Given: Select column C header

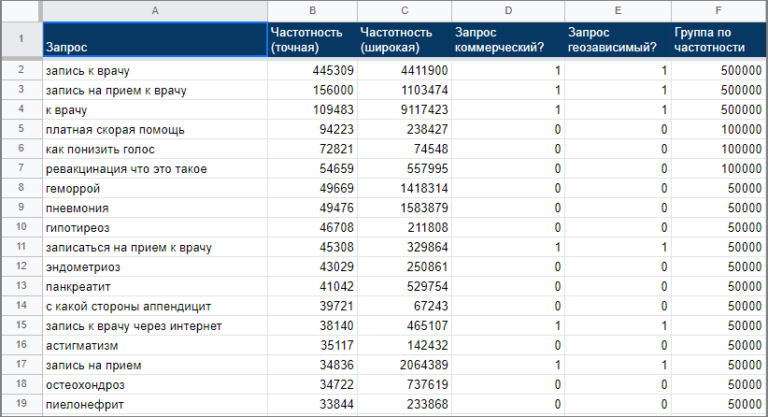Looking at the screenshot, I should pyautogui.click(x=402, y=10).
